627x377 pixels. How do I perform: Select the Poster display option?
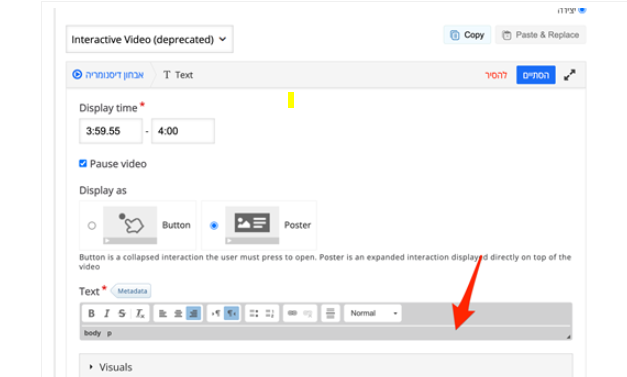(x=214, y=225)
